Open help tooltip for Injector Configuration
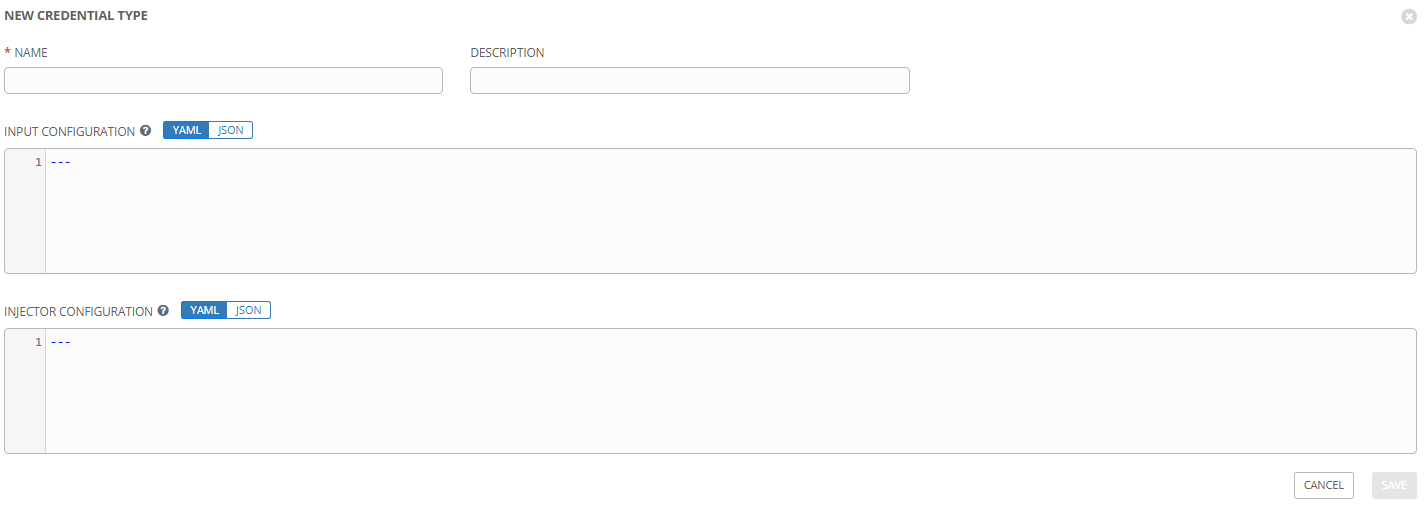1424x509 pixels. click(x=164, y=311)
